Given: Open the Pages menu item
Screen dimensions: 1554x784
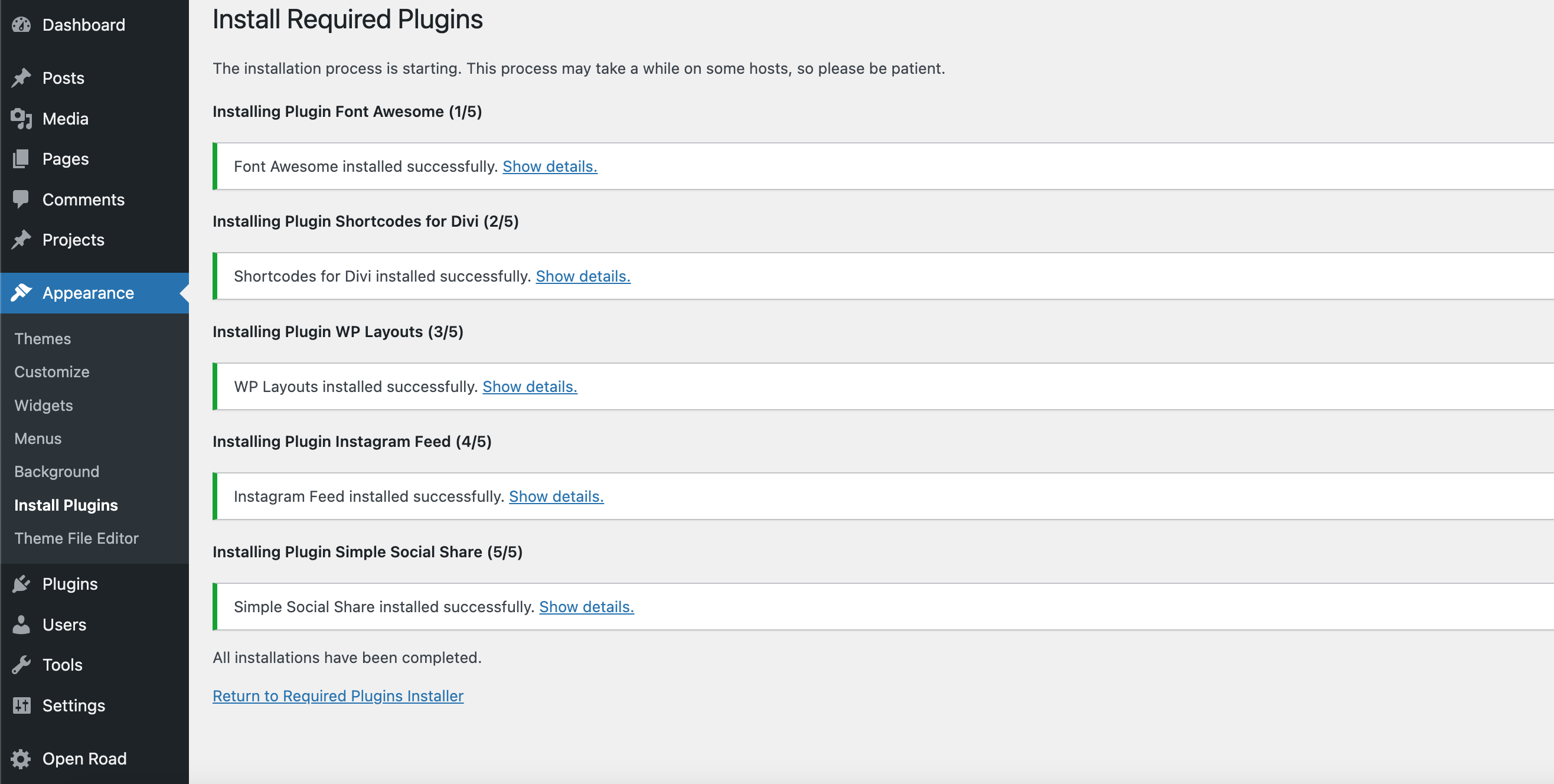Looking at the screenshot, I should pyautogui.click(x=94, y=159).
